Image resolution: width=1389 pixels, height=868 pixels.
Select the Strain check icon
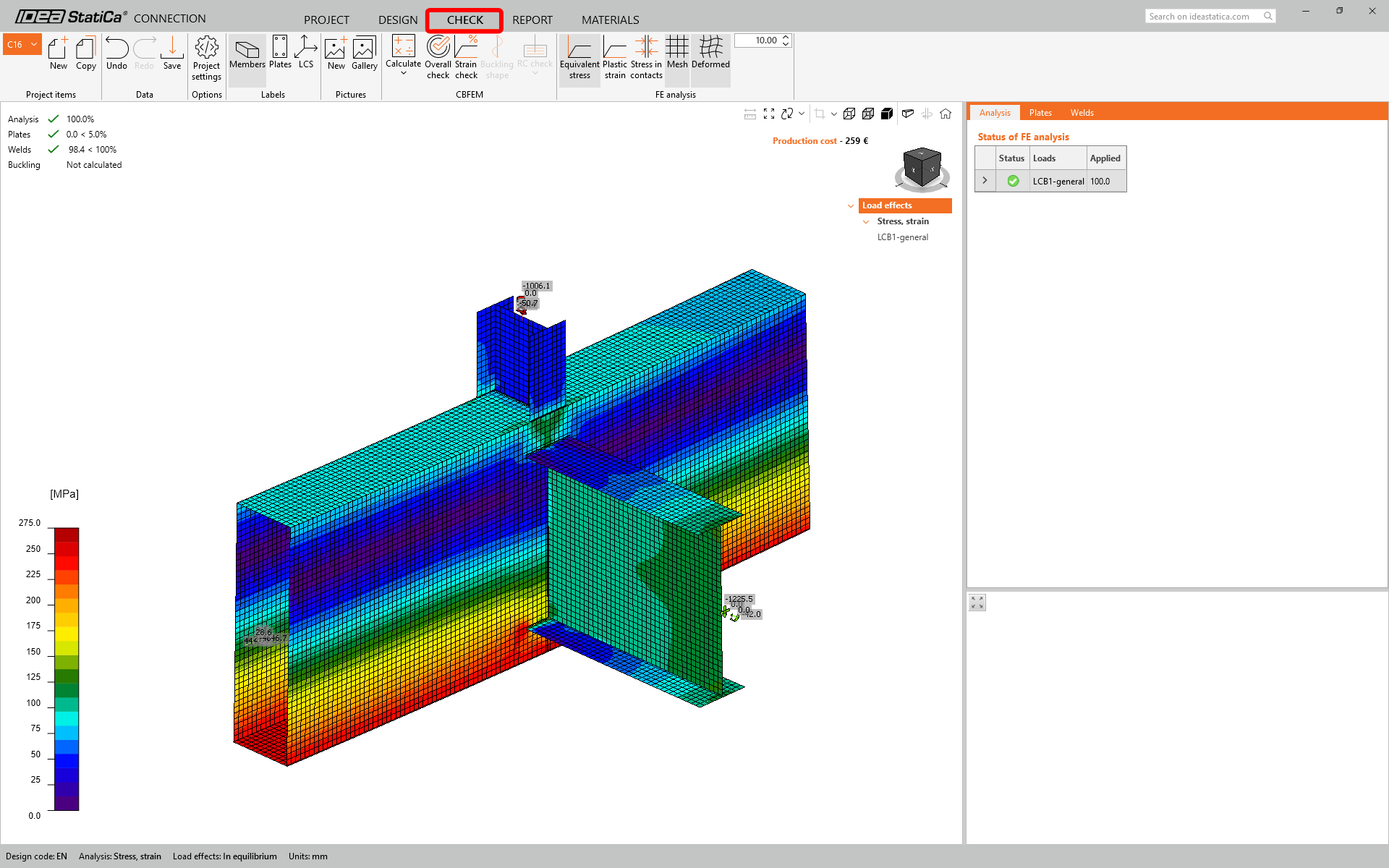pyautogui.click(x=466, y=57)
